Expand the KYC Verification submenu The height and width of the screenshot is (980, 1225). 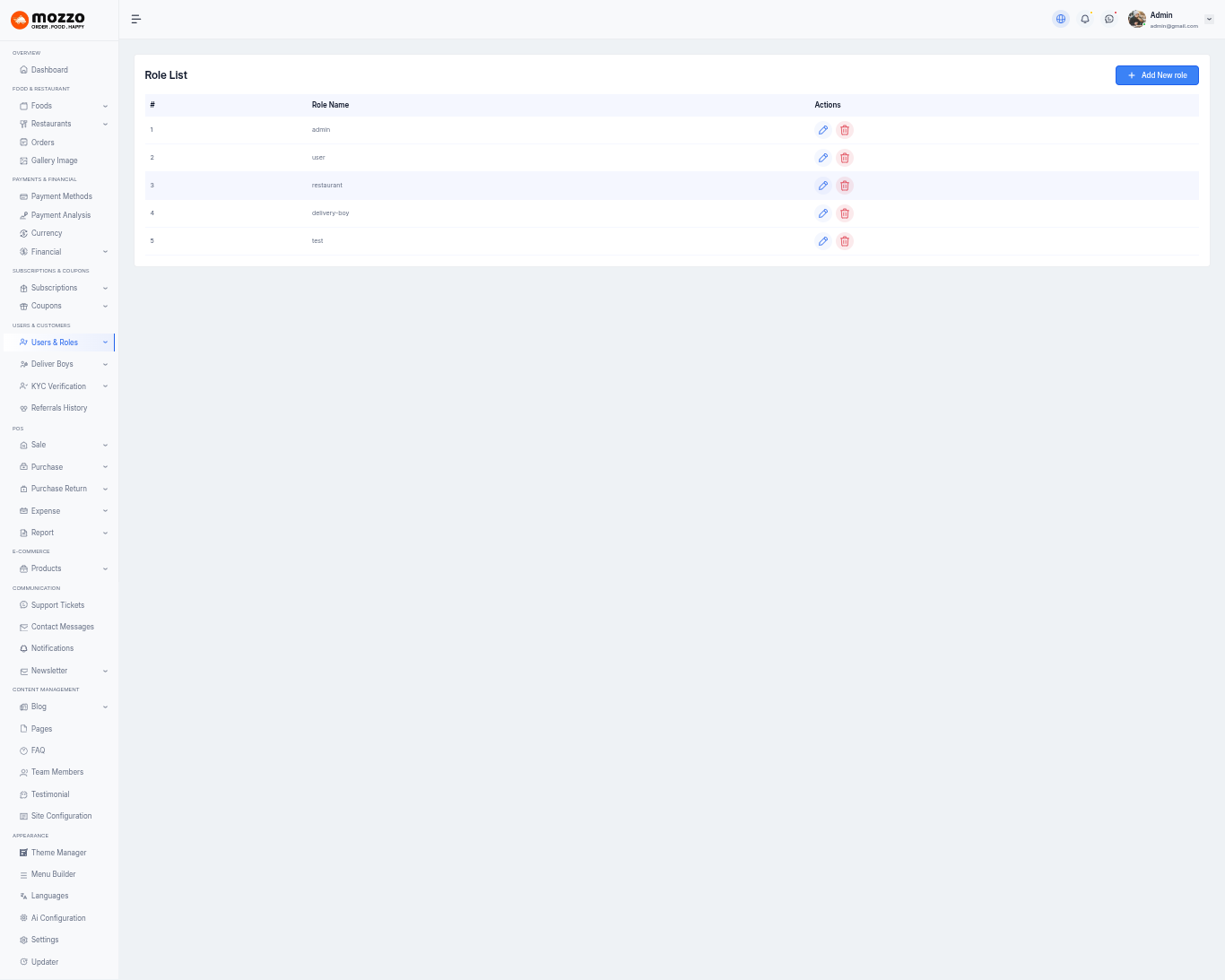coord(105,386)
